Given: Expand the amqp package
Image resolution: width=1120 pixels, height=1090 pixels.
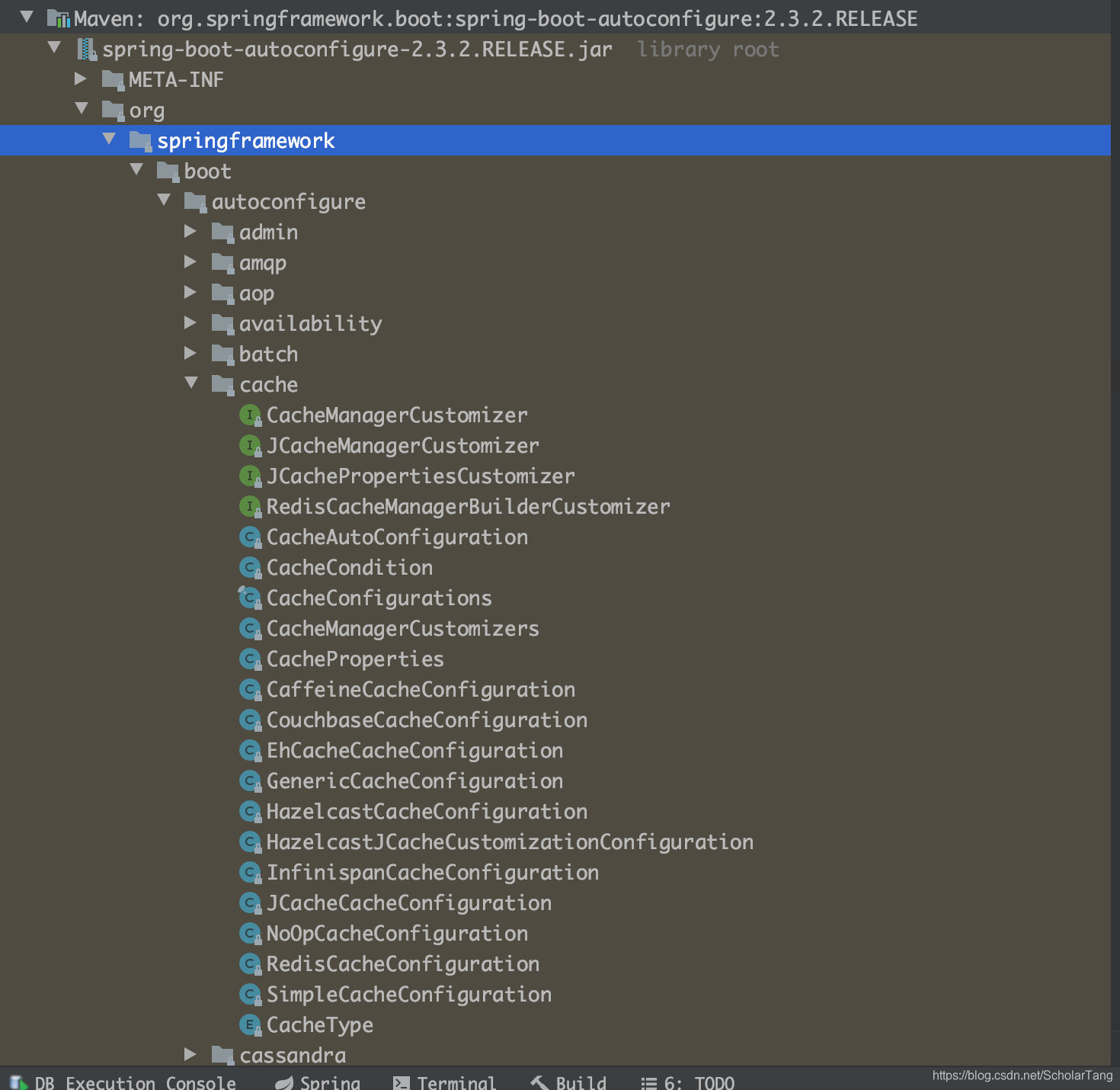Looking at the screenshot, I should 190,261.
